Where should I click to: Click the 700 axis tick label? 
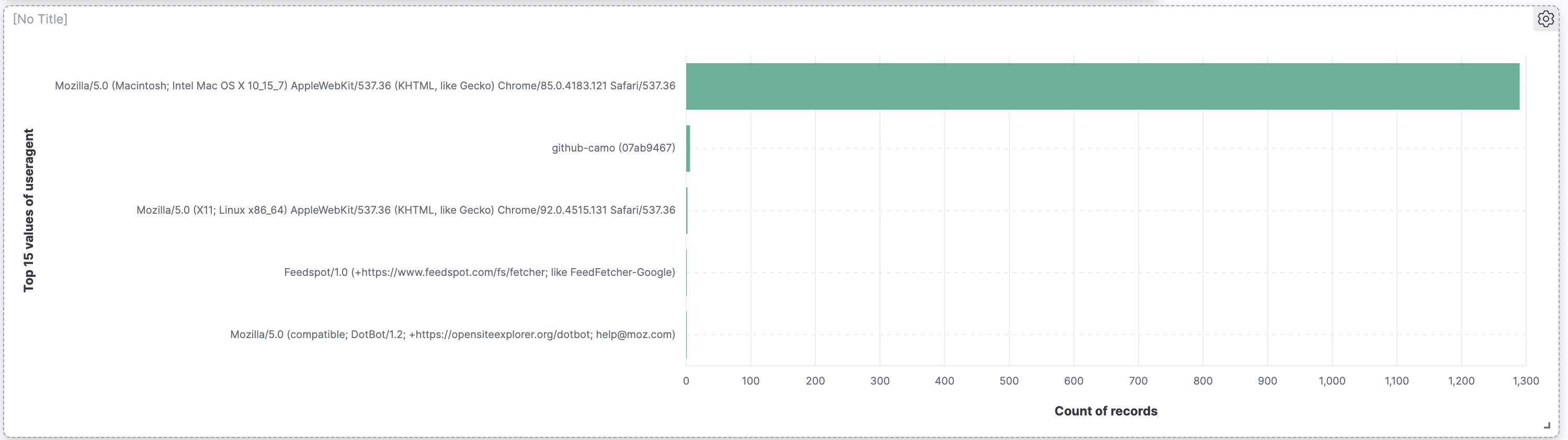pos(1138,381)
